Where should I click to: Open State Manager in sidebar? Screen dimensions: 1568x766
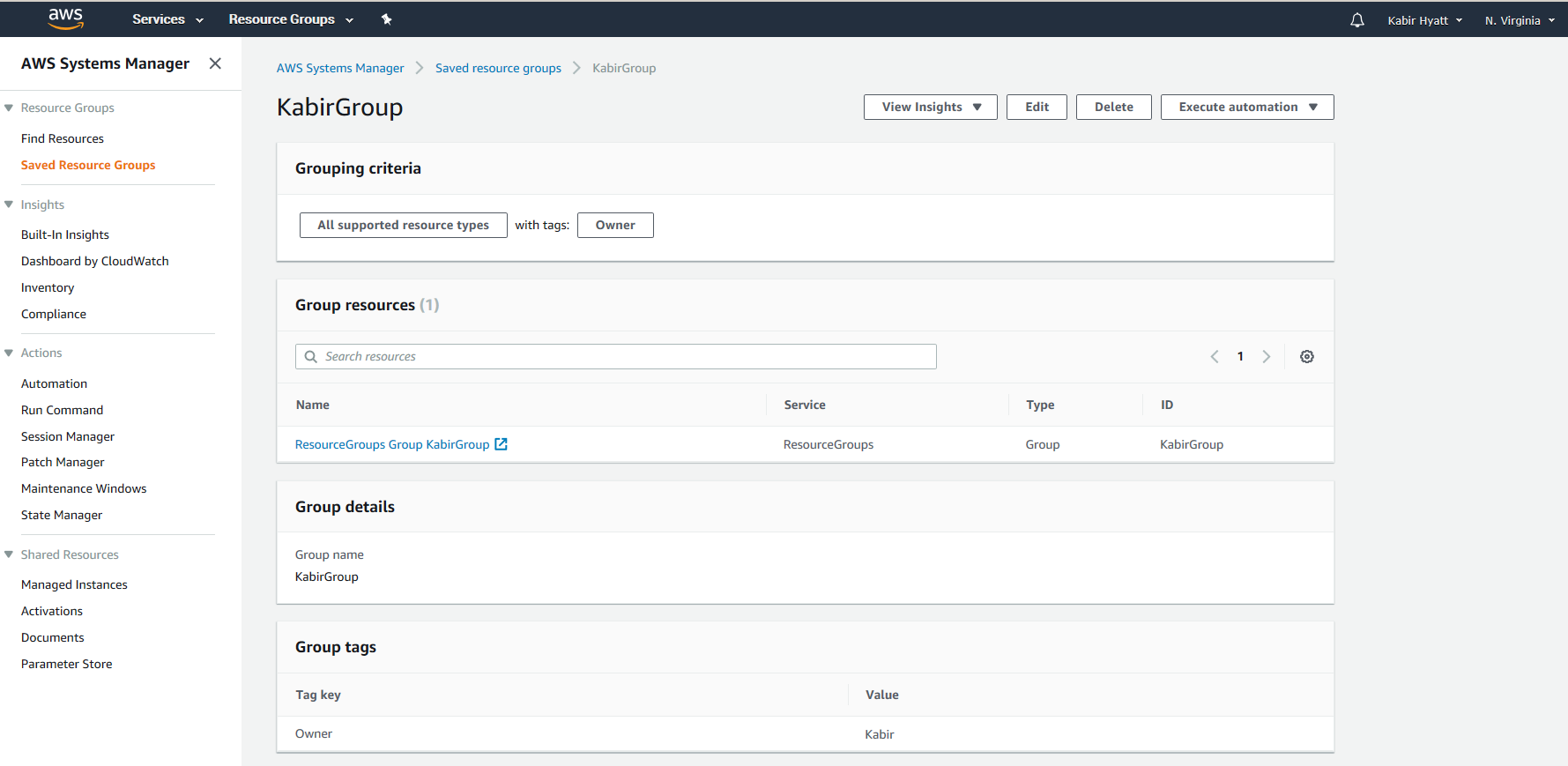pos(62,515)
